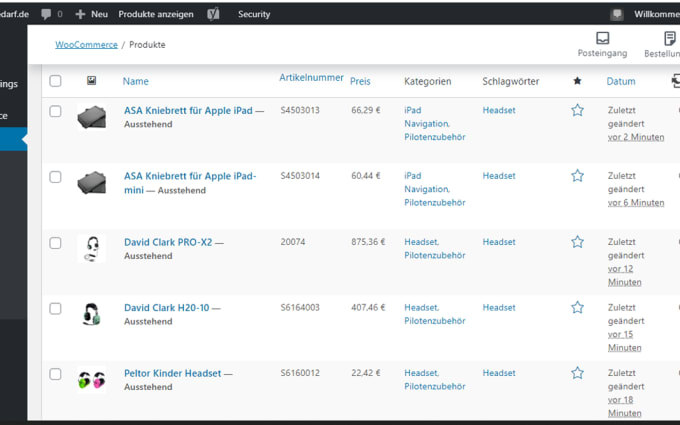Open the Bestellungen document icon
The width and height of the screenshot is (680, 425).
pyautogui.click(x=670, y=38)
